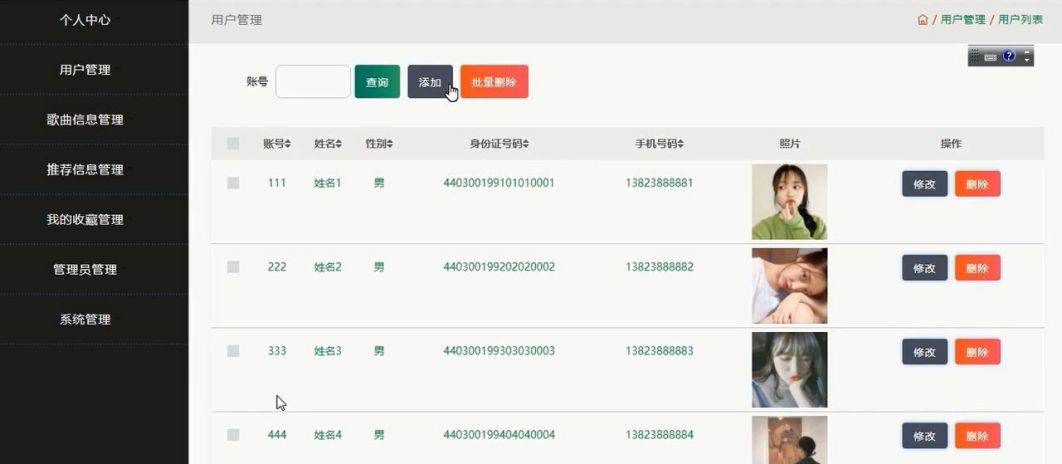Open the photo thumbnail of 姓名4
The image size is (1062, 464).
tap(790, 440)
